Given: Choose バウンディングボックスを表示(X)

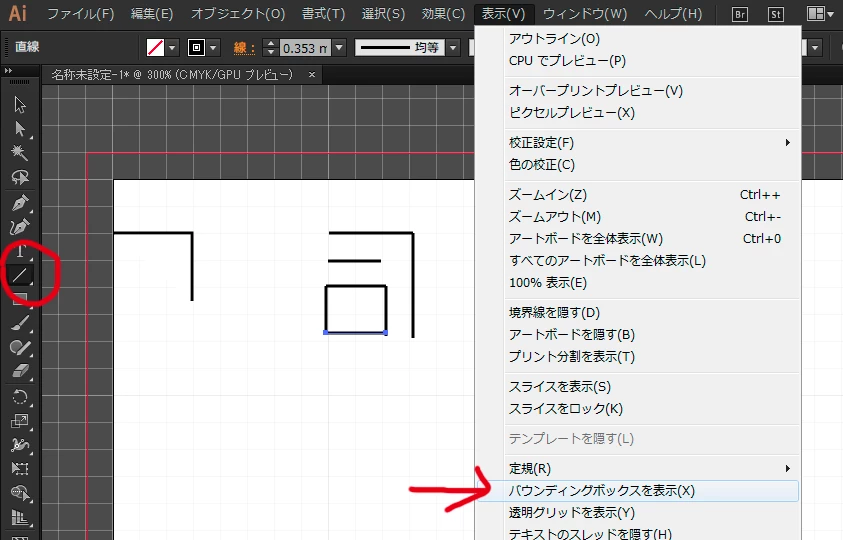Looking at the screenshot, I should 639,491.
